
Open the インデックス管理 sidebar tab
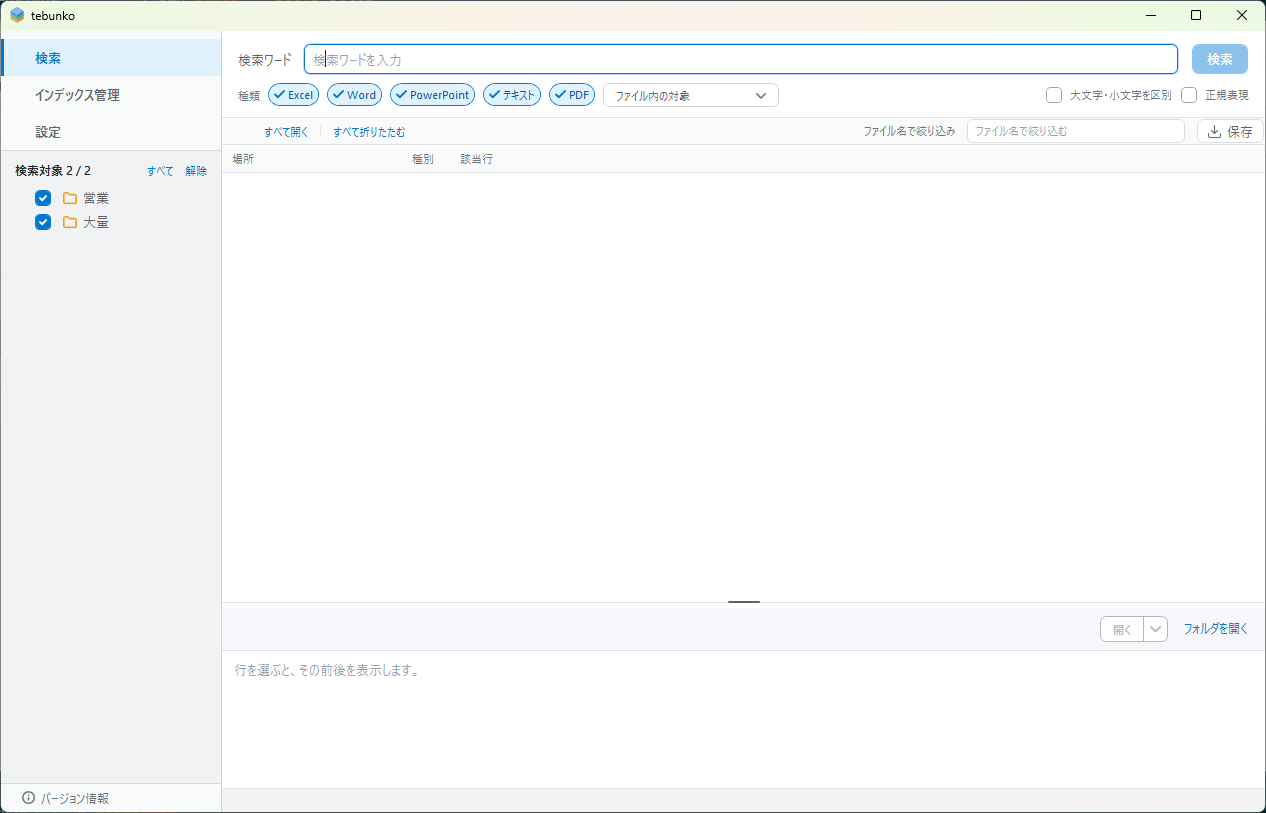(111, 95)
